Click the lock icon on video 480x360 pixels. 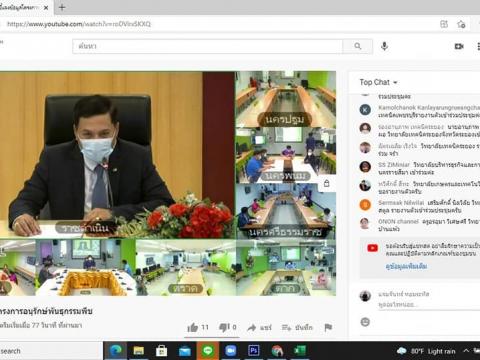pyautogui.click(x=327, y=183)
